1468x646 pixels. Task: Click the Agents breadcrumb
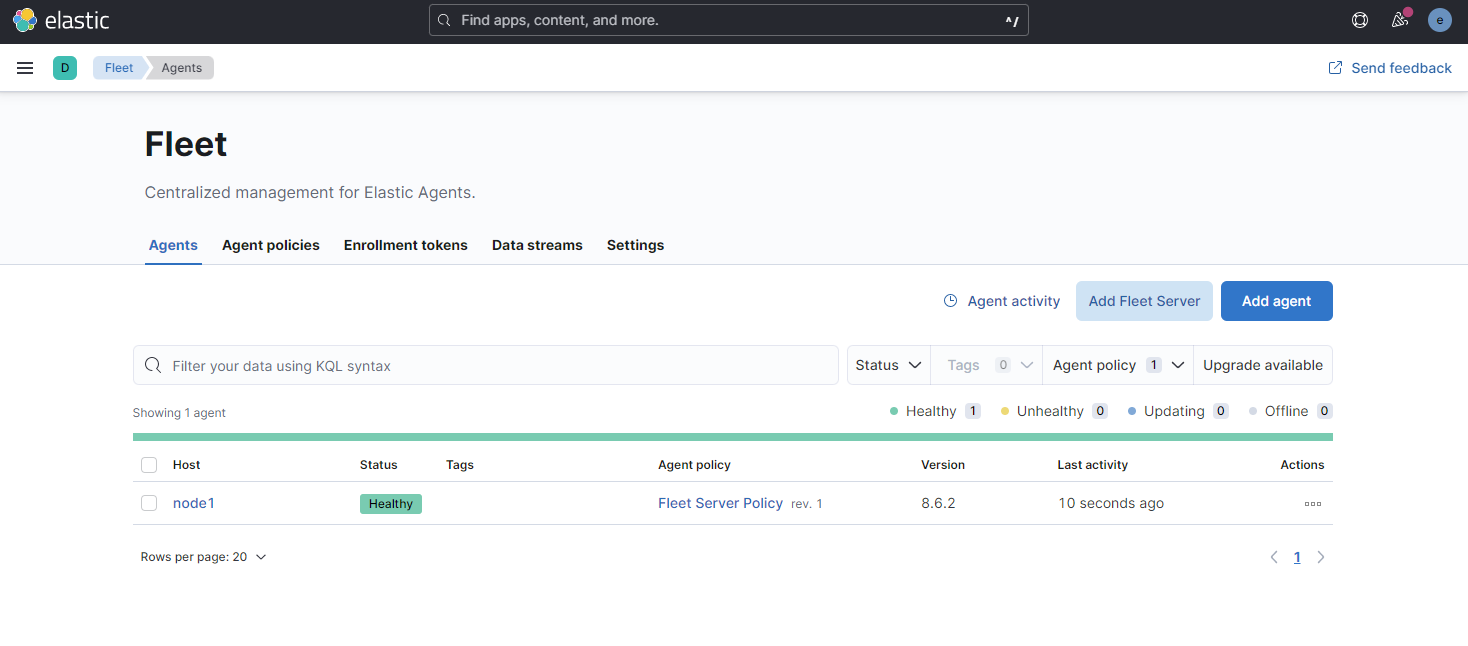point(182,68)
